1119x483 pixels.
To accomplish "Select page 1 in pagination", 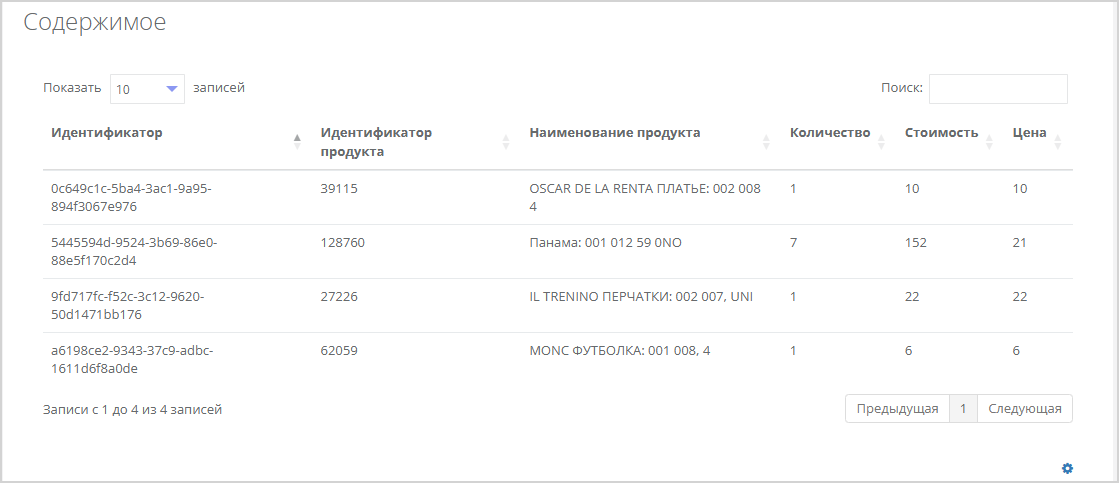I will point(963,409).
